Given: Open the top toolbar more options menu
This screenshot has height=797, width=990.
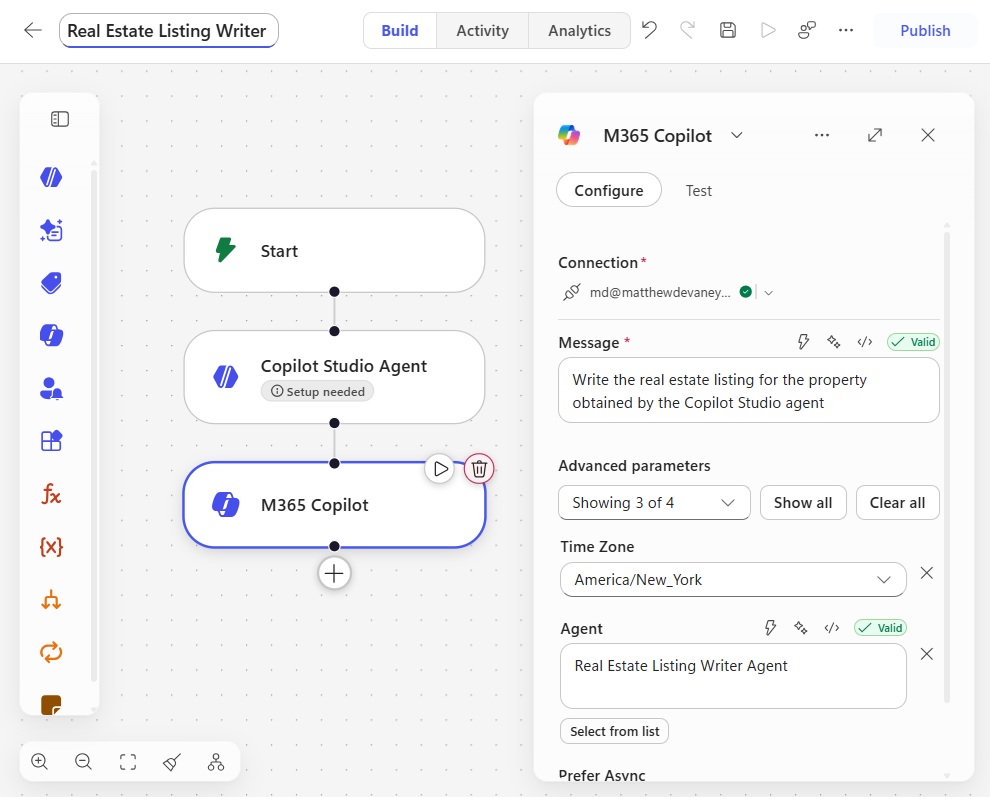Looking at the screenshot, I should pos(846,30).
